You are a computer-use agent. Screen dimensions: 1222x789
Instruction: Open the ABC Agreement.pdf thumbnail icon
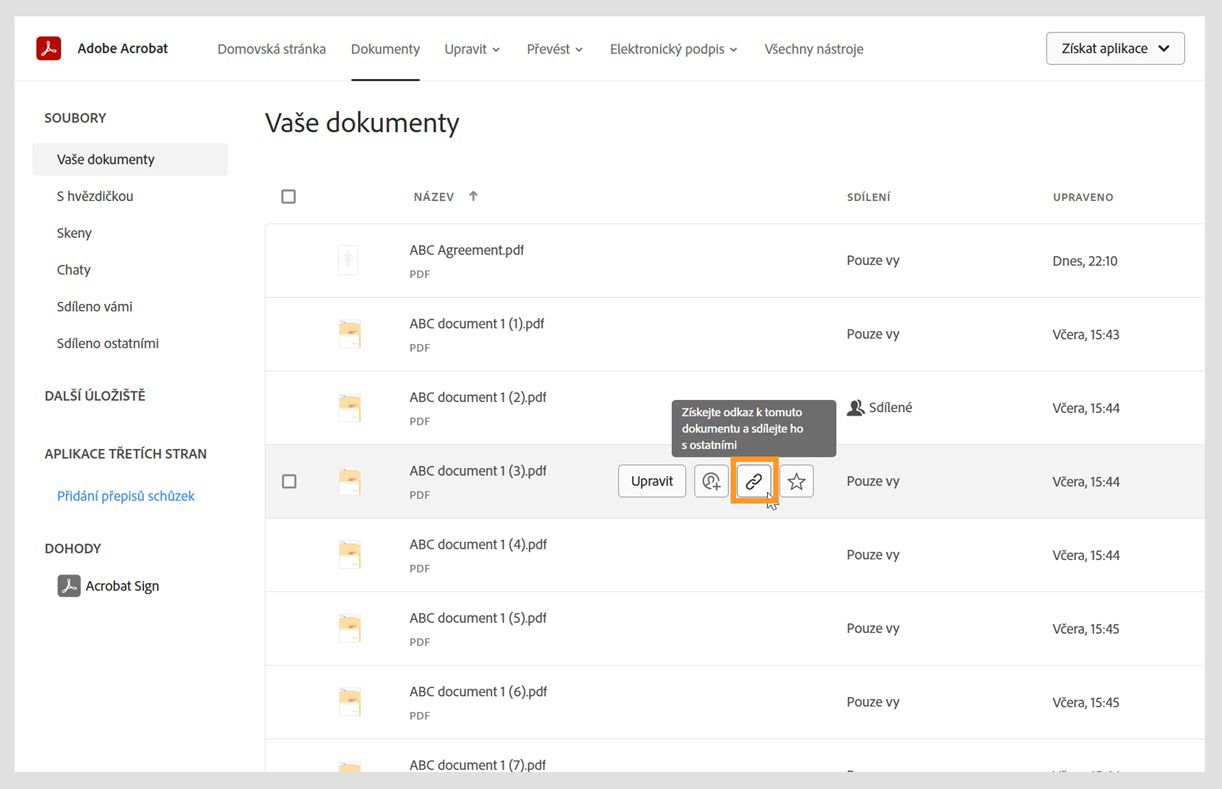point(348,261)
